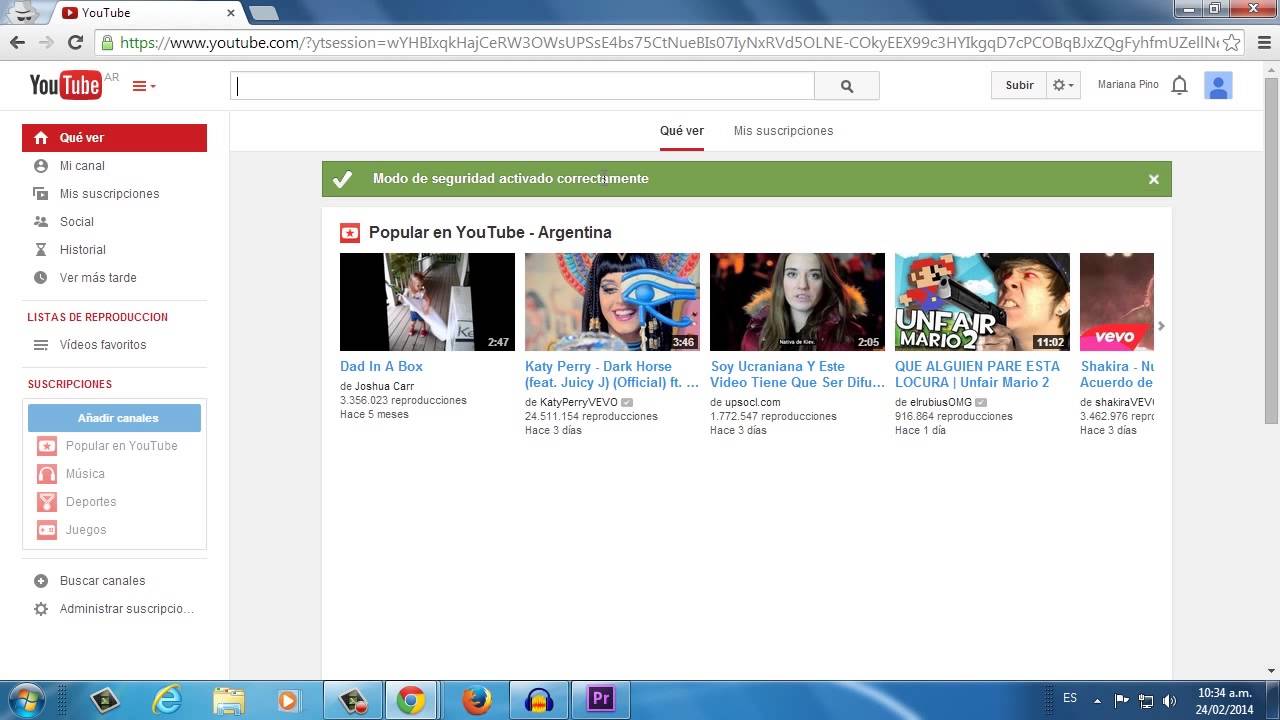Viewport: 1280px width, 720px height.
Task: Open the Unfair Mario 2 thumbnail
Action: [982, 302]
